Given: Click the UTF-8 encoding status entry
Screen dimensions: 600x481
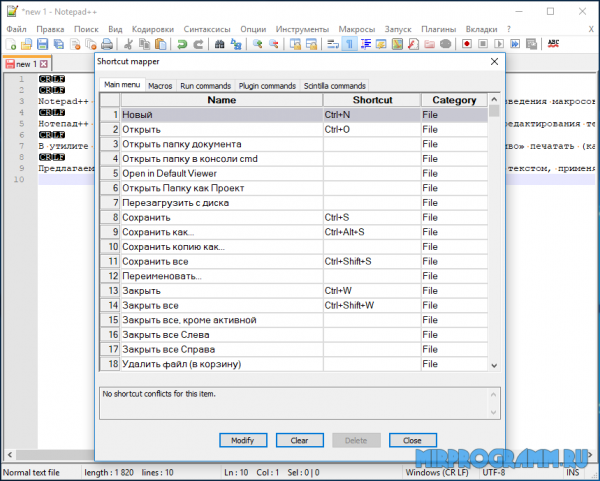Looking at the screenshot, I should coord(494,473).
